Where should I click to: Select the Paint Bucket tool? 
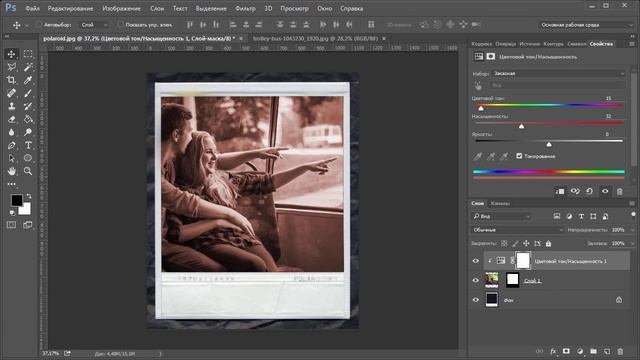click(x=28, y=119)
